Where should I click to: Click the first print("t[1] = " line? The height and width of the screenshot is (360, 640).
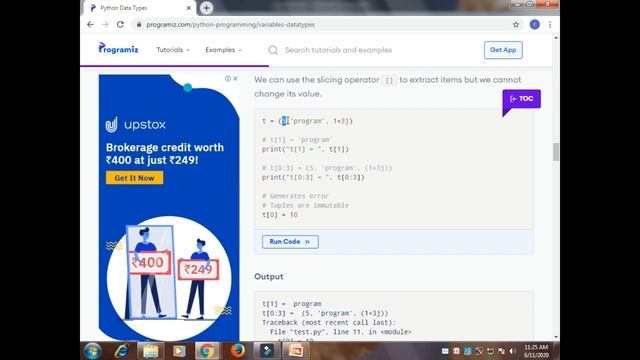click(x=305, y=149)
